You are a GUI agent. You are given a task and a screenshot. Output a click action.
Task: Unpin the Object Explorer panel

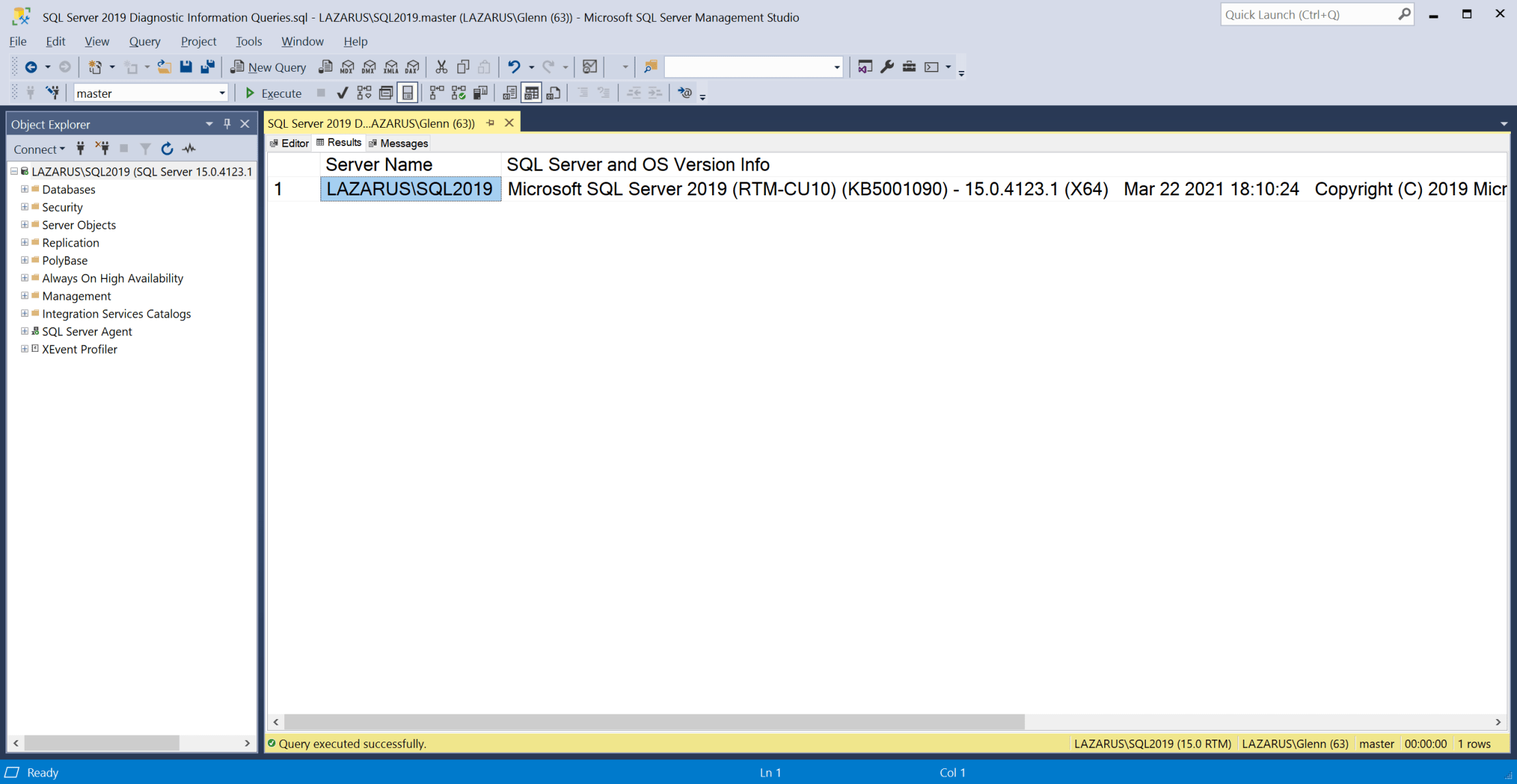pyautogui.click(x=227, y=124)
